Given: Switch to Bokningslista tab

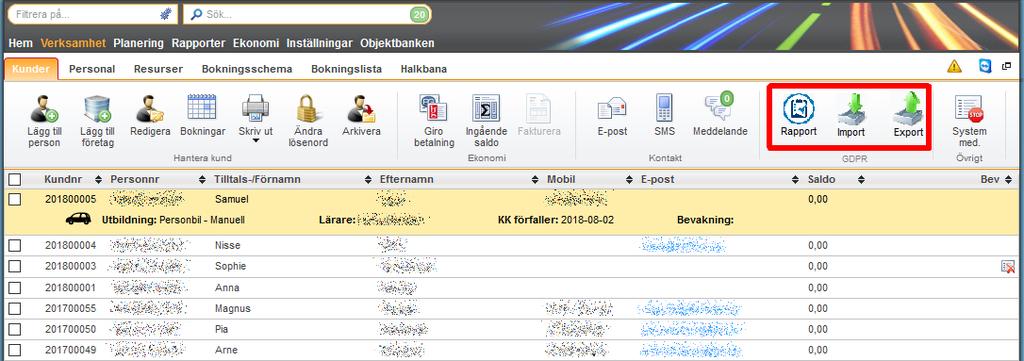Looking at the screenshot, I should click(x=346, y=69).
